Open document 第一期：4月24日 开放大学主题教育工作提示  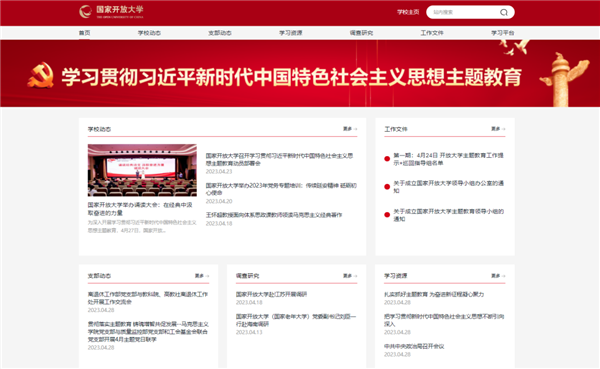tap(448, 159)
